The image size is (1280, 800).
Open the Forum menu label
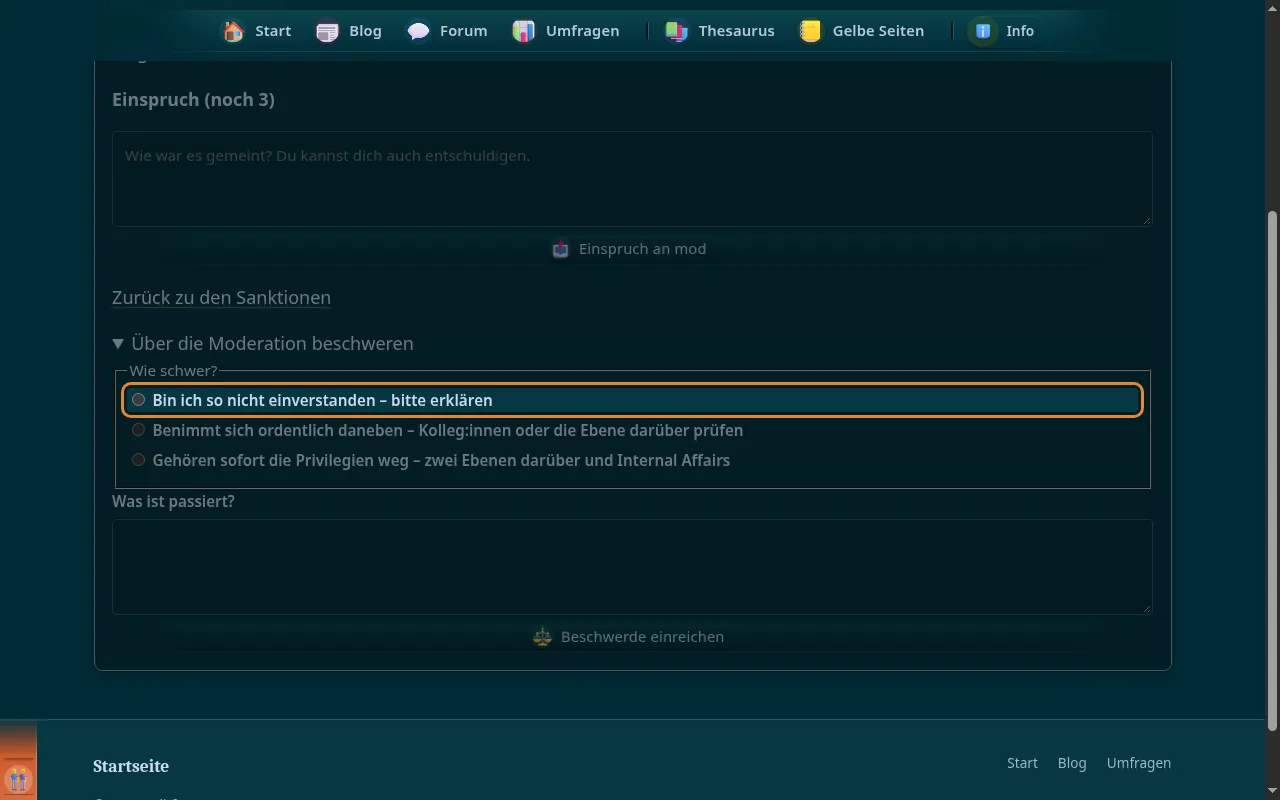click(x=464, y=31)
